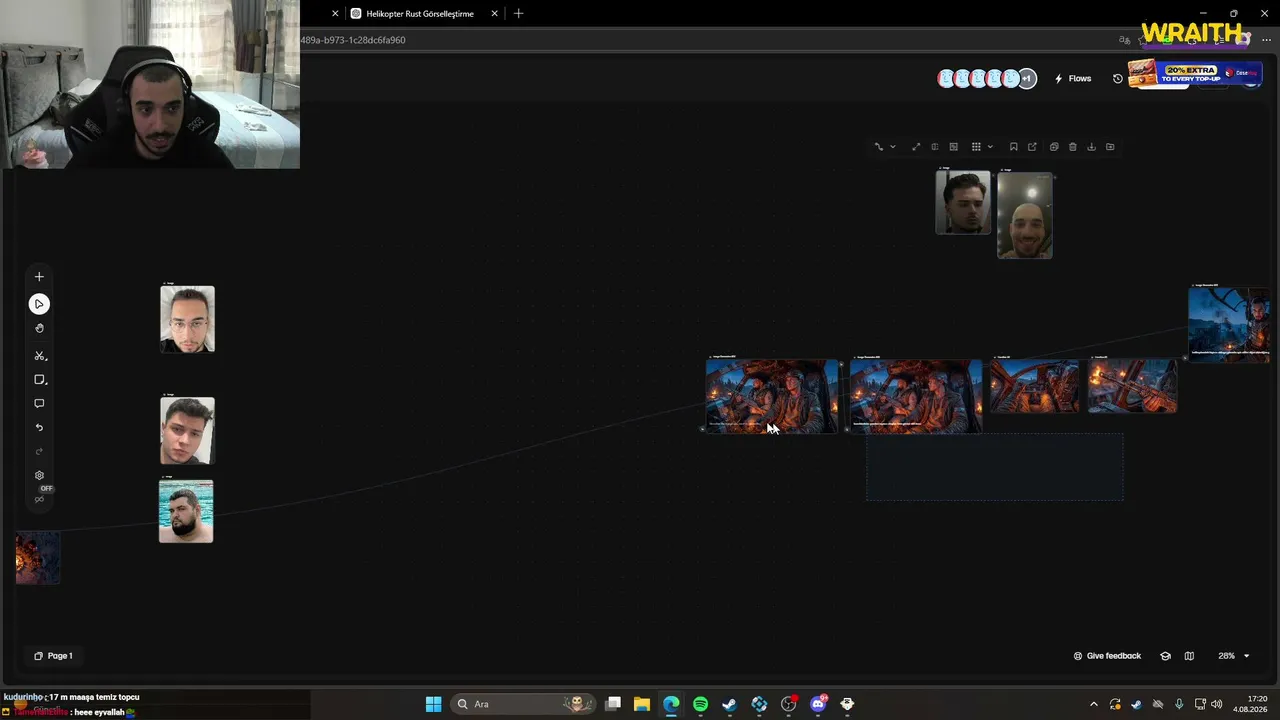Select the comment tool
This screenshot has height=720, width=1280.
39,404
